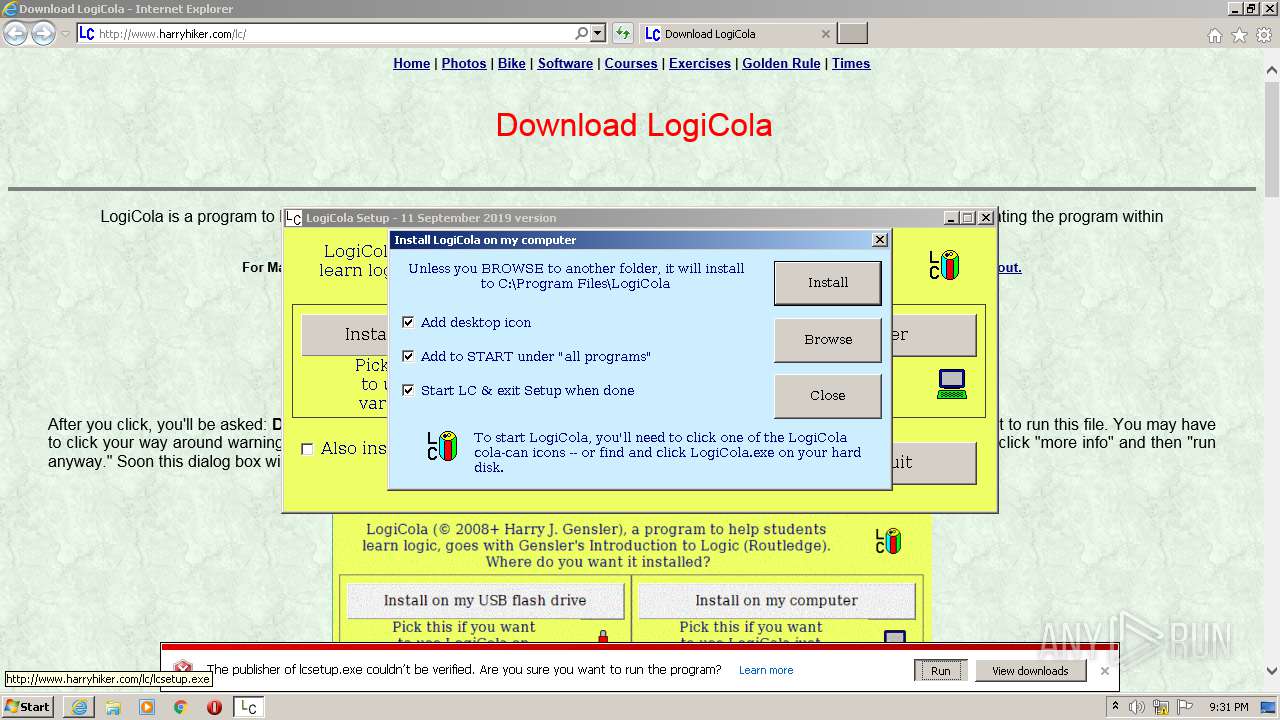Click the Install button in dialog
Screen dimensions: 1280x720
click(x=828, y=283)
